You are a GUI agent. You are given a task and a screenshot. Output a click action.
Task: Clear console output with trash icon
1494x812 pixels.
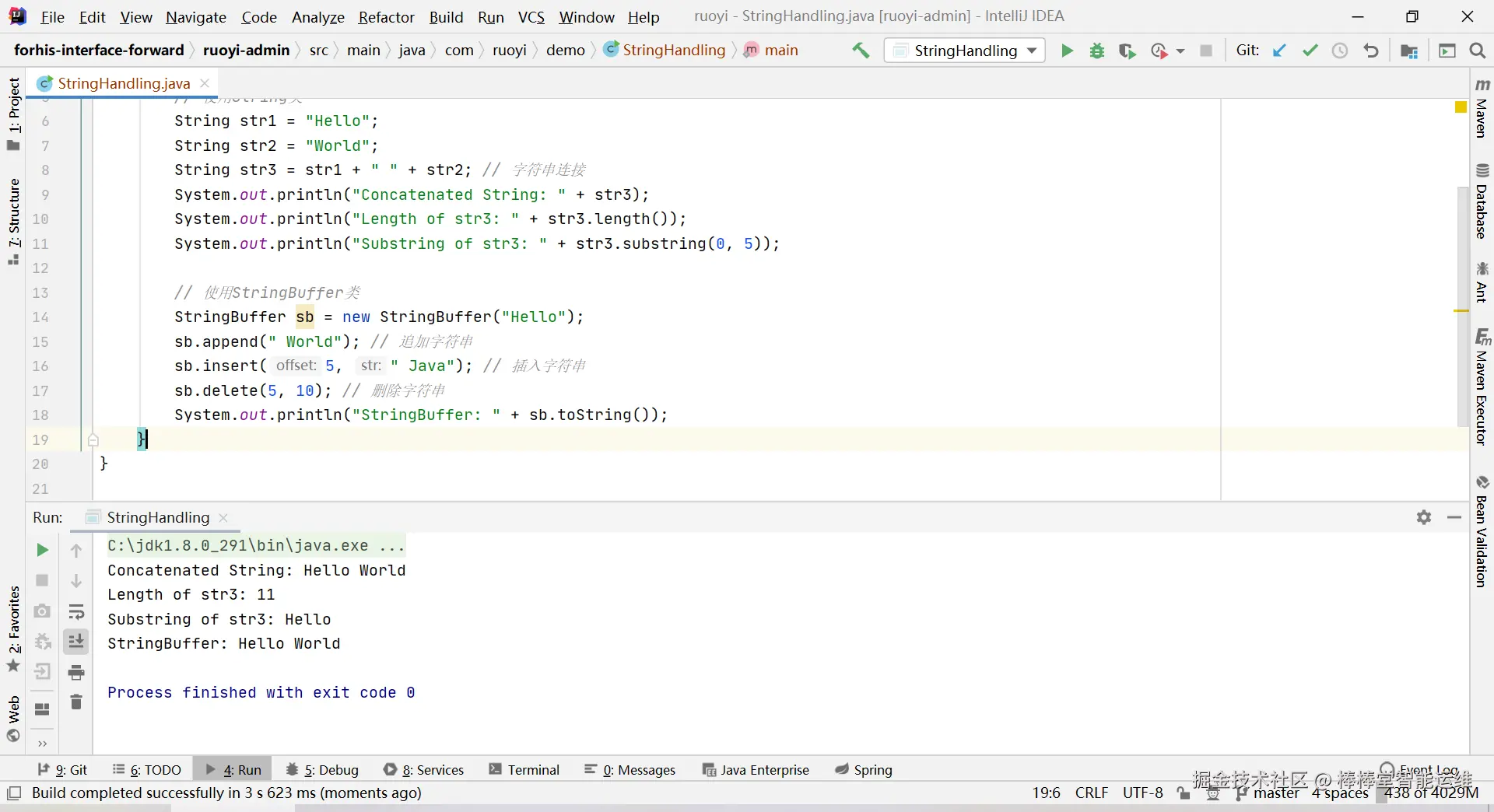[x=76, y=702]
